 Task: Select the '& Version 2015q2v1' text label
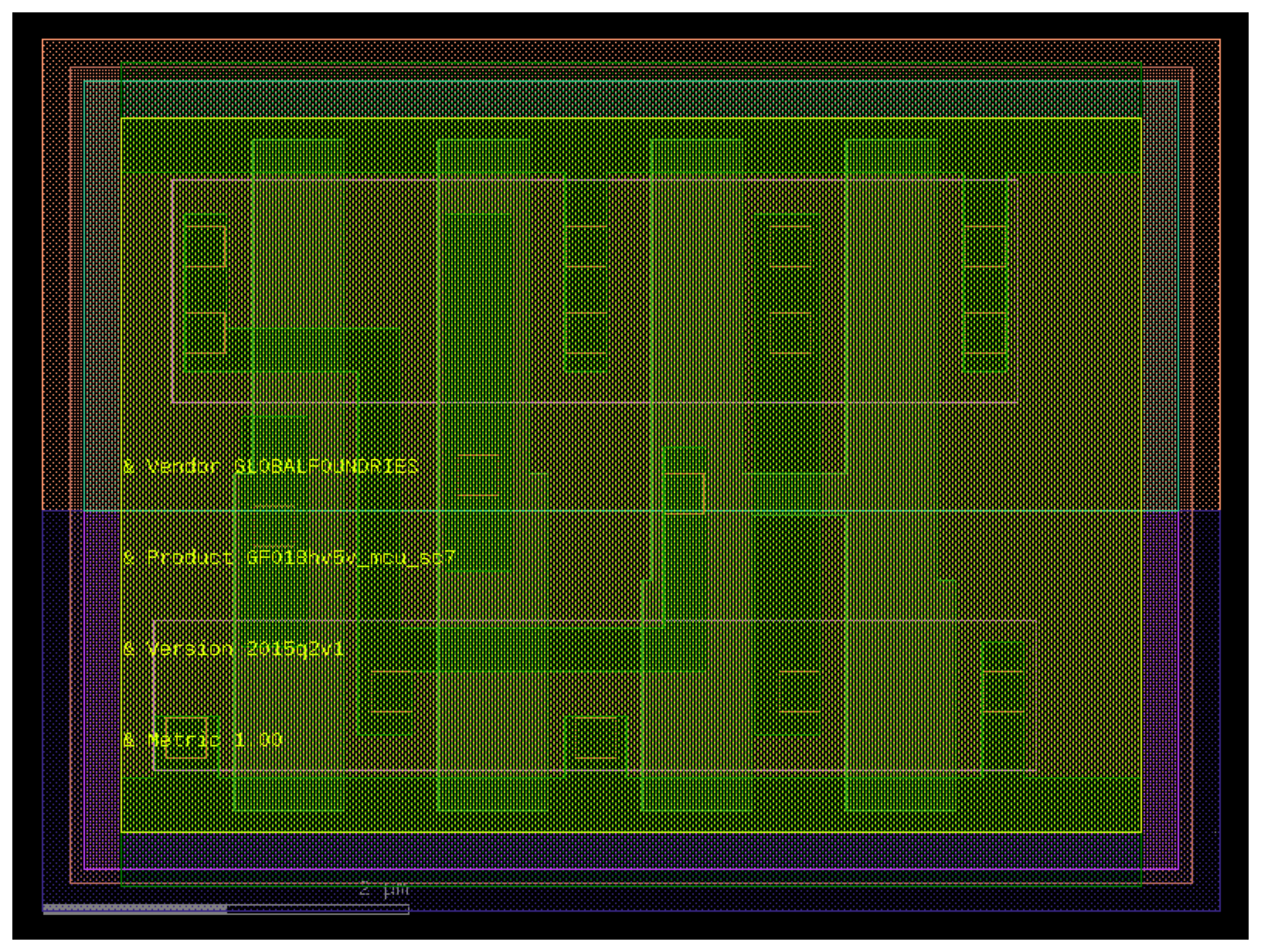click(x=233, y=649)
